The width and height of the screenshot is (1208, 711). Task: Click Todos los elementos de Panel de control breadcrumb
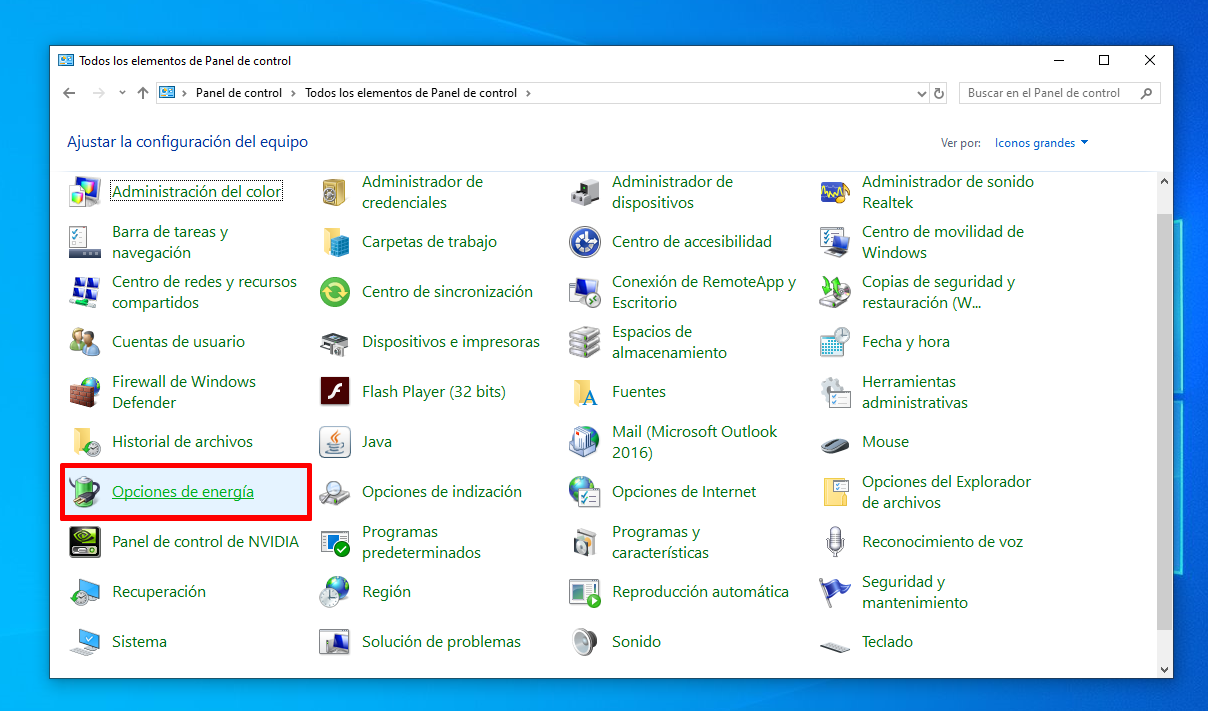coord(411,93)
